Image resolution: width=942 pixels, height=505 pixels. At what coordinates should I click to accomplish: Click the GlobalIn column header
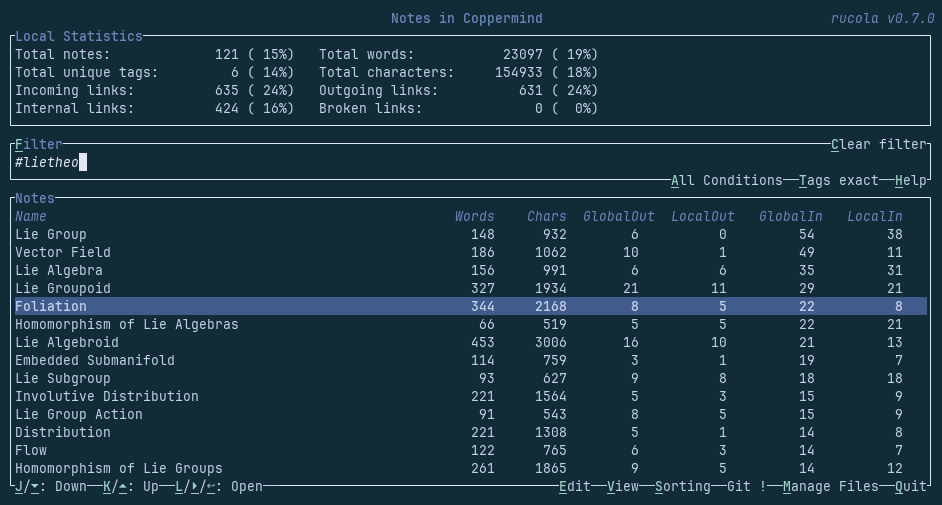790,216
